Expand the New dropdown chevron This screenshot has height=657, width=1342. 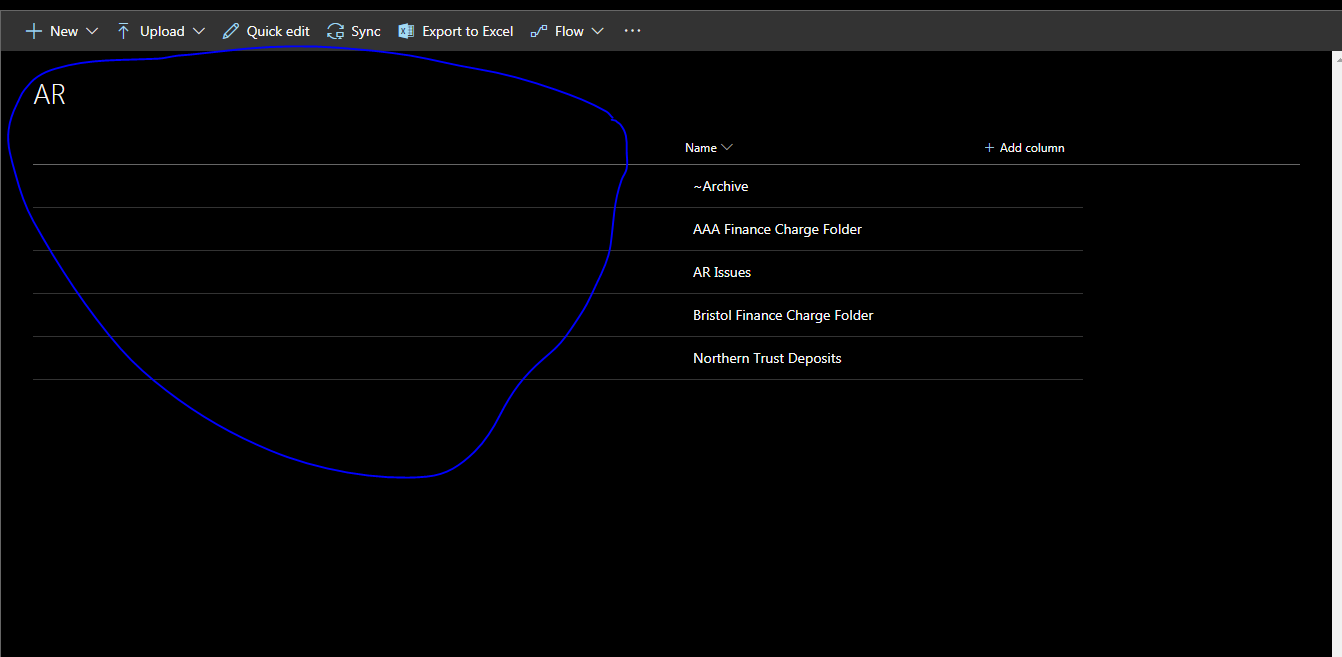click(x=92, y=31)
